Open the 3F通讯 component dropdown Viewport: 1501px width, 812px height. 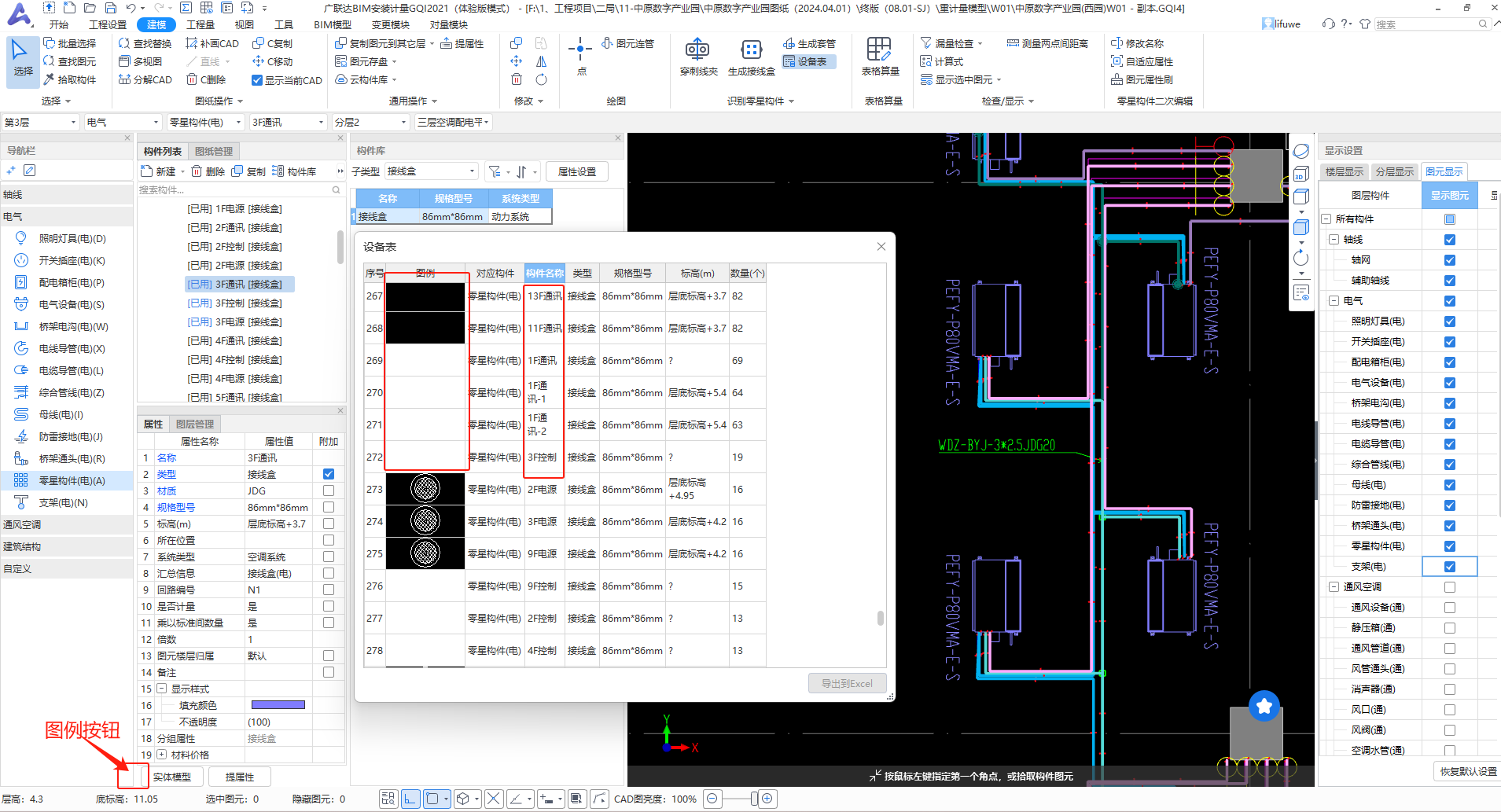[288, 123]
